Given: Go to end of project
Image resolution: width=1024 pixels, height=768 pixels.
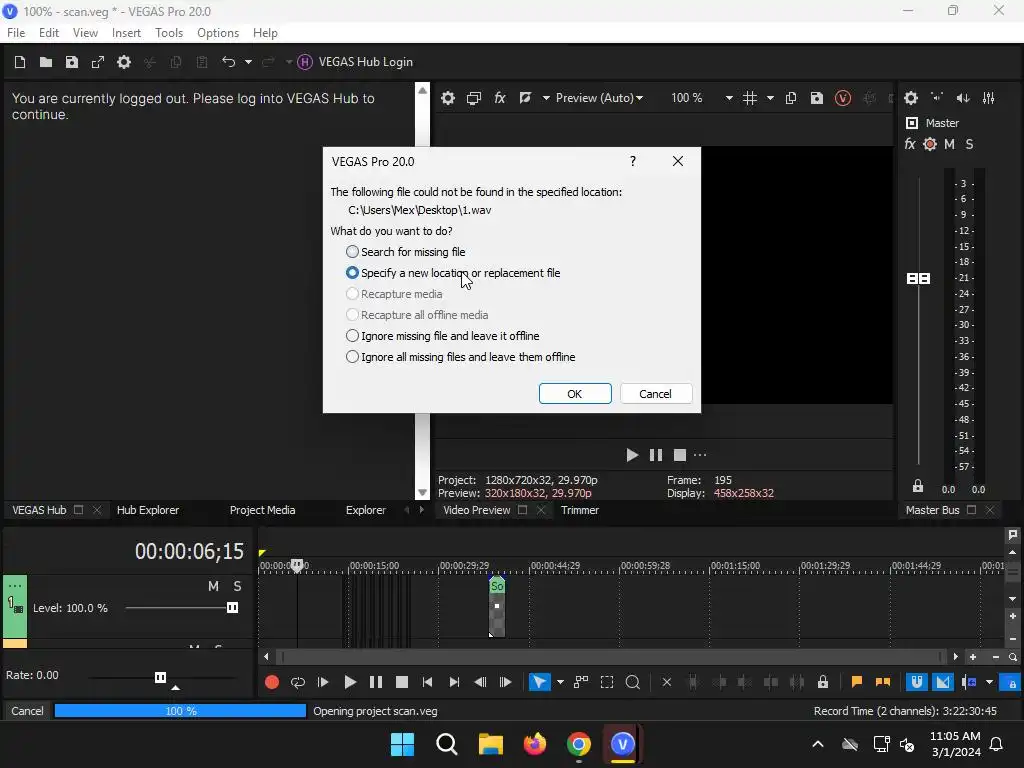Looking at the screenshot, I should point(455,682).
